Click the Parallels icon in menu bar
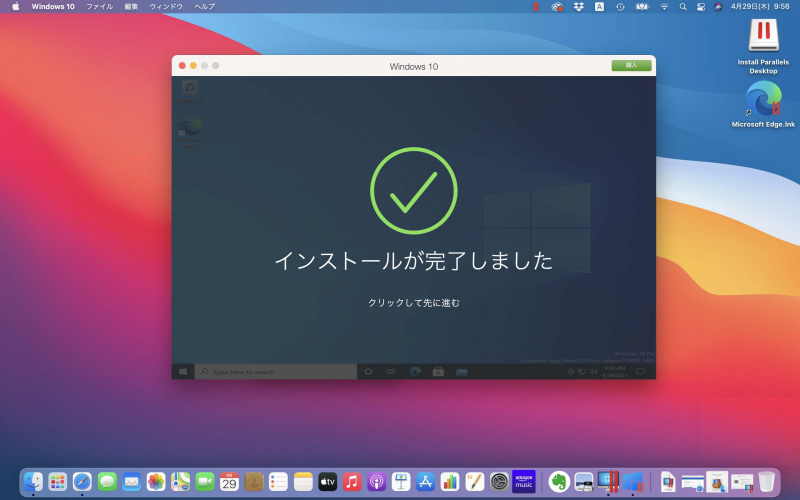The height and width of the screenshot is (500, 800). pyautogui.click(x=536, y=7)
